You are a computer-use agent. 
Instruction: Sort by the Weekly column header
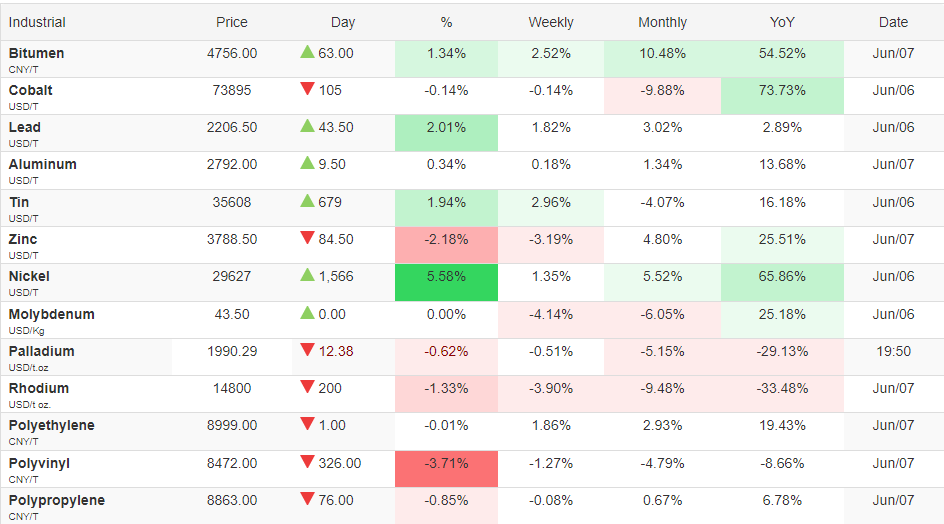click(551, 22)
